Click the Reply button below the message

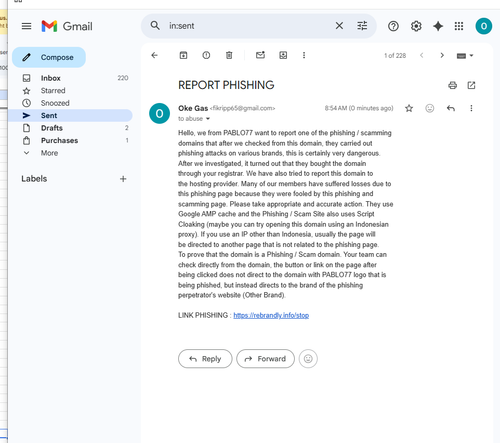coord(205,359)
